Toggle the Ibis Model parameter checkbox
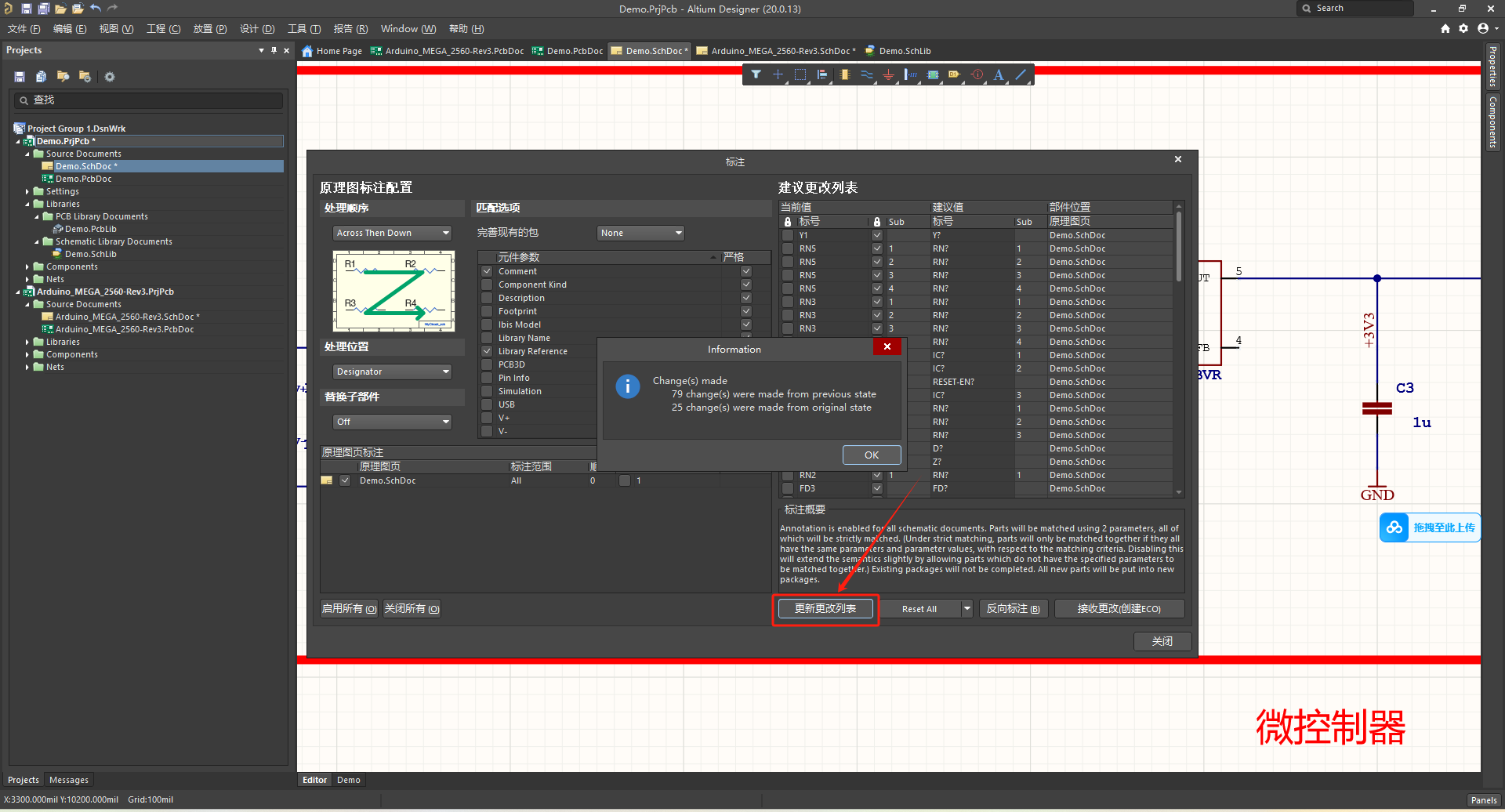This screenshot has height=812, width=1505. [x=487, y=324]
